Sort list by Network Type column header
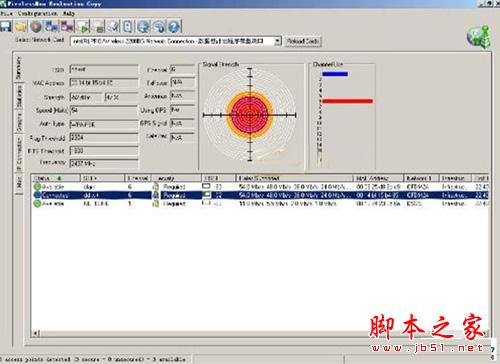 coord(421,178)
